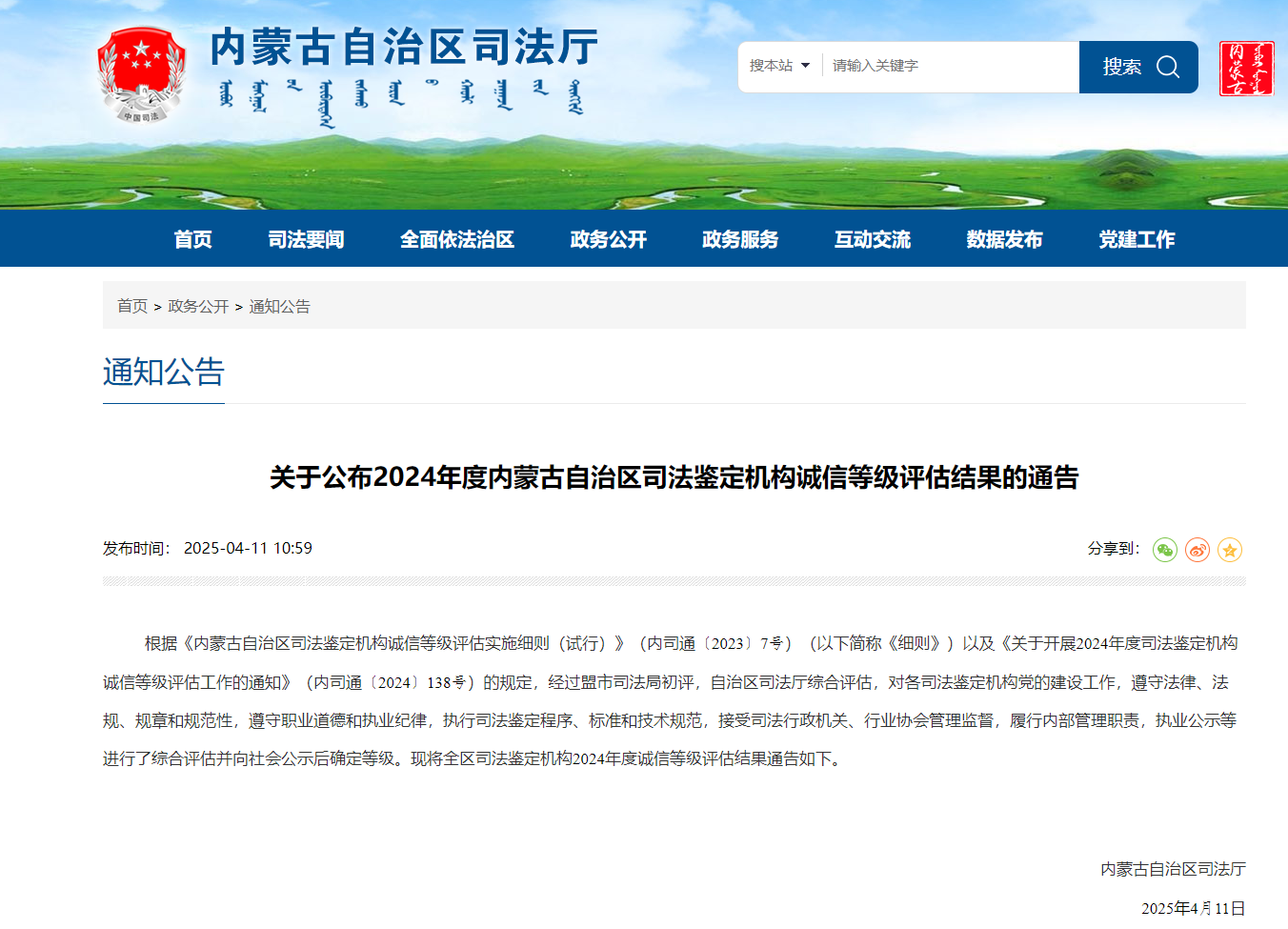Click the magnifying glass search icon
Viewport: 1288px width, 929px height.
[x=1168, y=67]
